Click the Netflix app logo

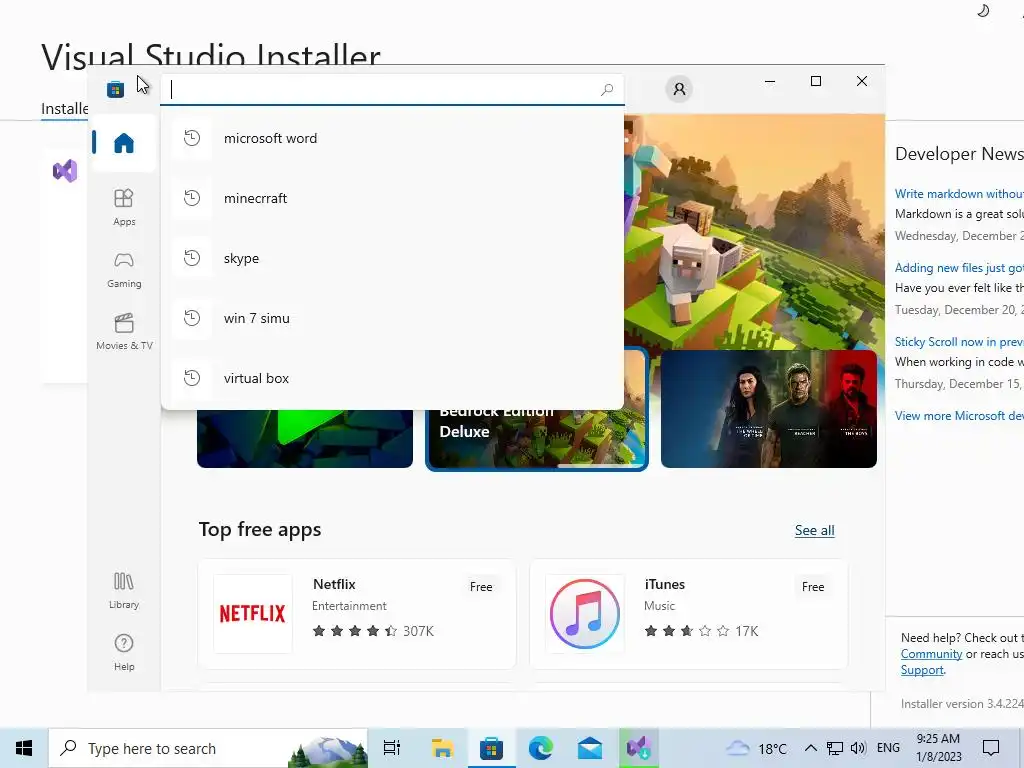tap(253, 613)
